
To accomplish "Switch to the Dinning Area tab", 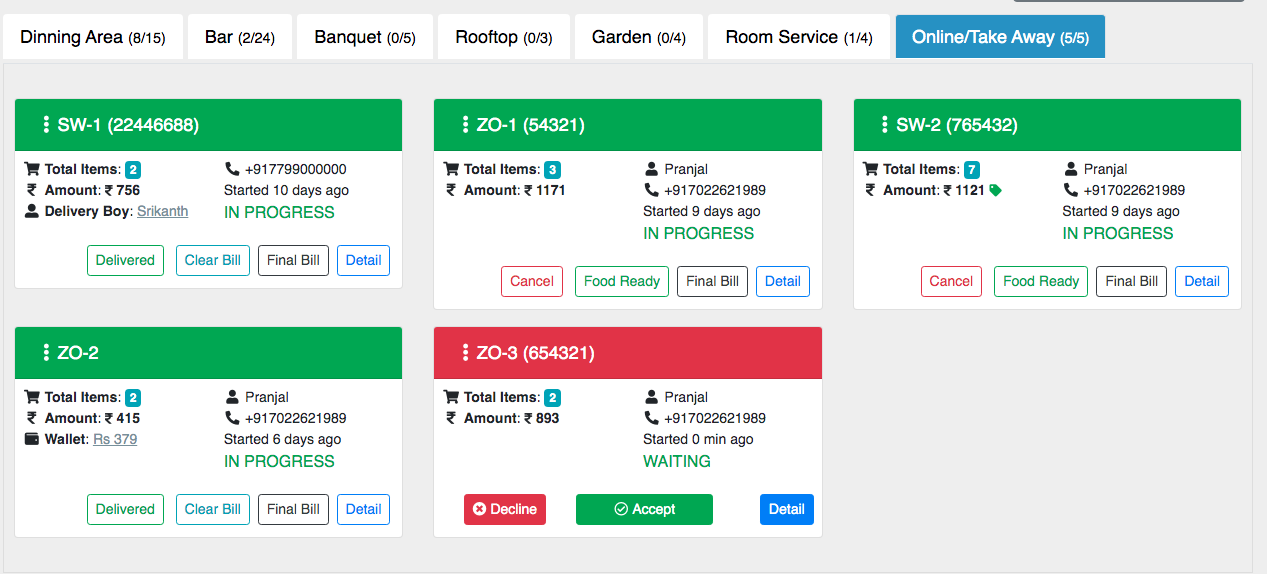I will point(92,37).
